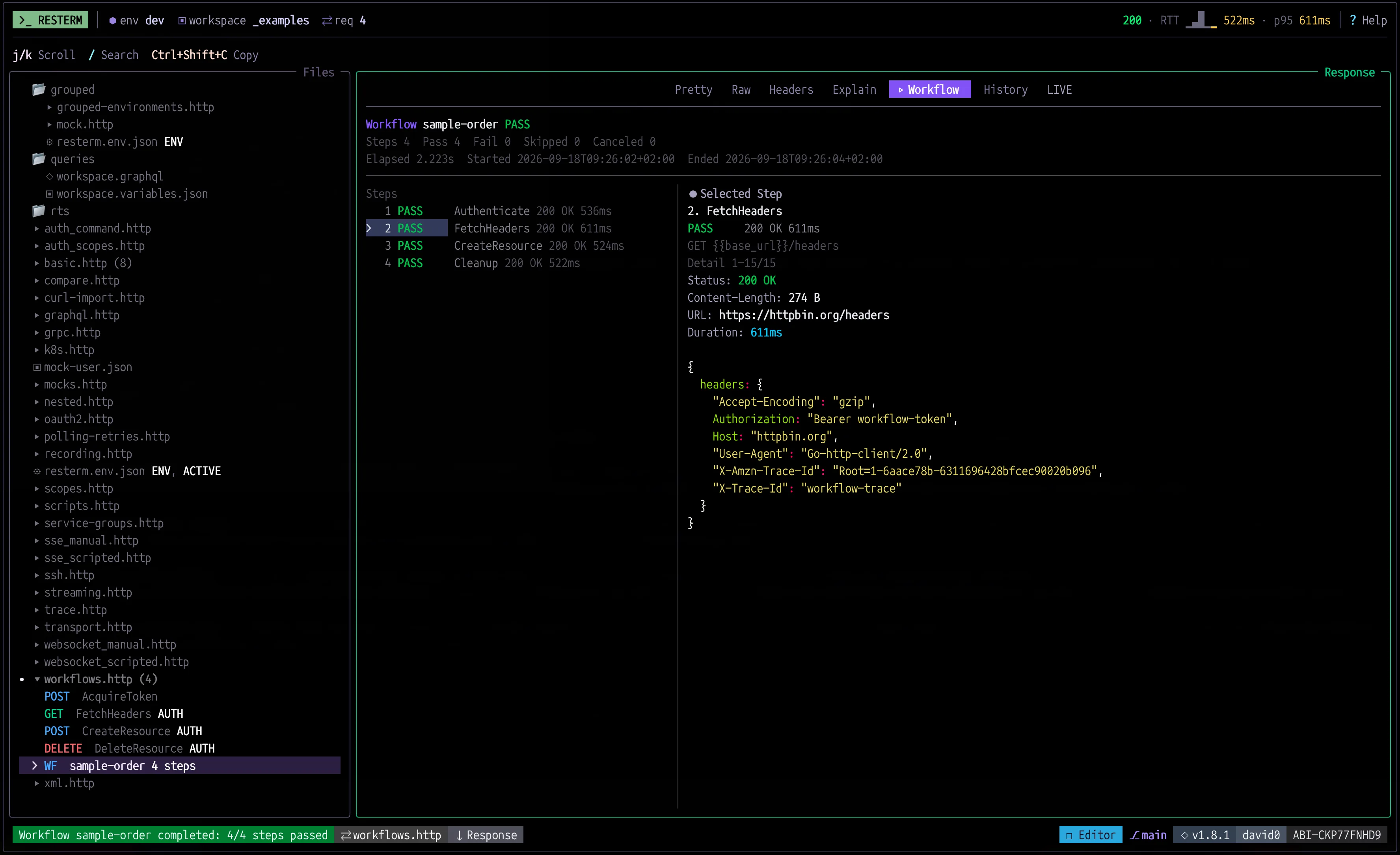Expand auth_command.http file node
Viewport: 1400px width, 855px height.
tap(37, 229)
